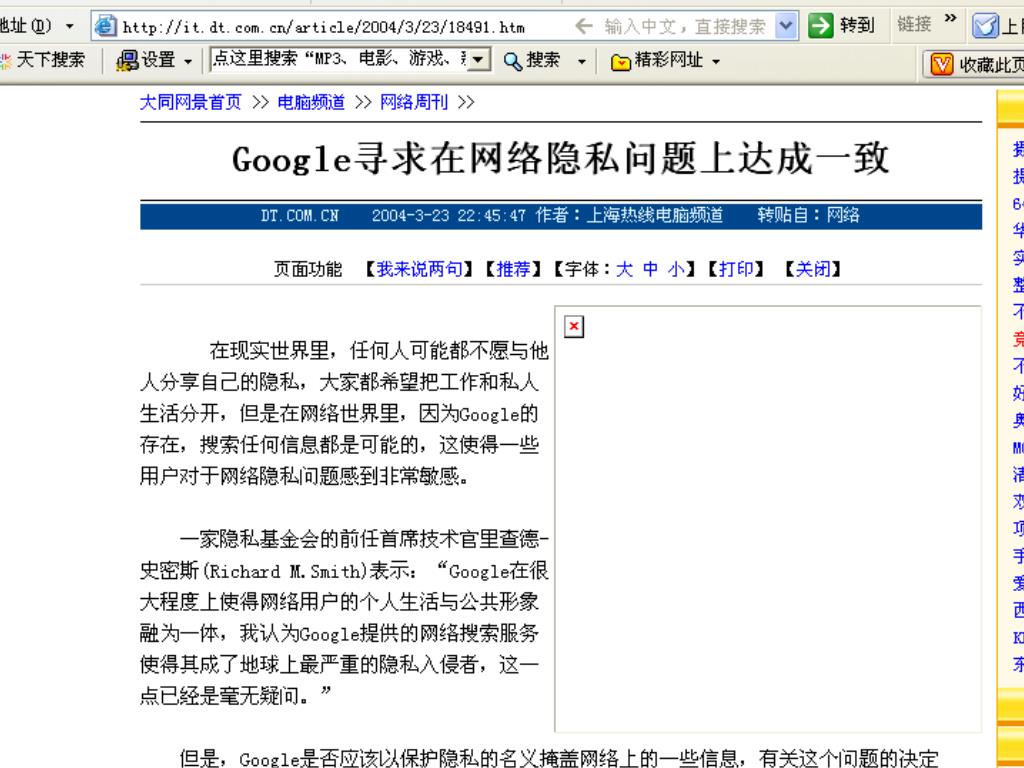Click the 打印 print link
This screenshot has width=1024, height=768.
736,269
